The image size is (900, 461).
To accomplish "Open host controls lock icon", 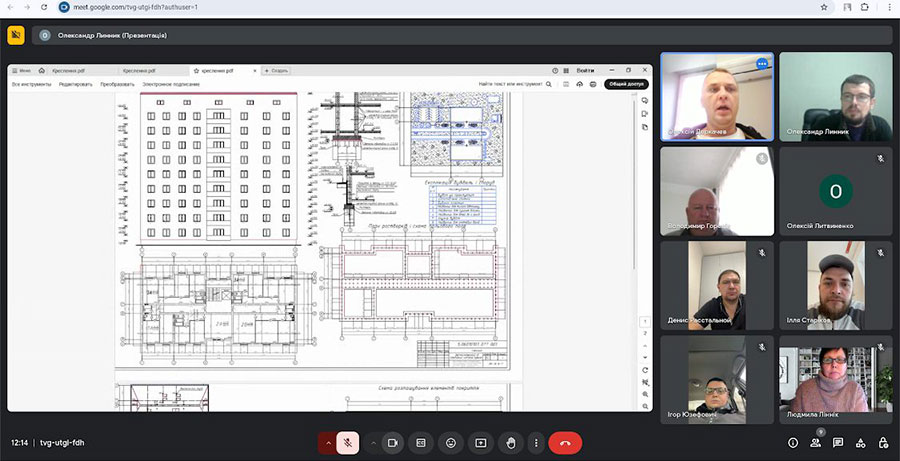I will pyautogui.click(x=883, y=442).
